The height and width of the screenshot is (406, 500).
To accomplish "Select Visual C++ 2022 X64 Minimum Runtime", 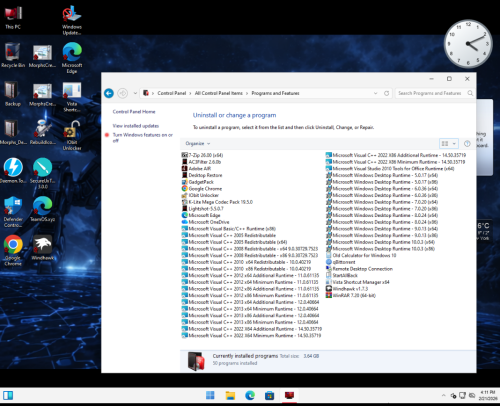I will [x=251, y=335].
